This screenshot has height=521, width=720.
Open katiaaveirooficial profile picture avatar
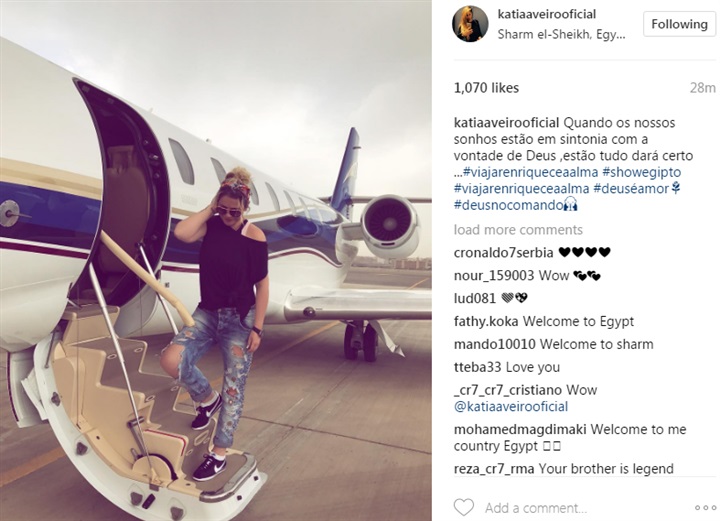[470, 23]
